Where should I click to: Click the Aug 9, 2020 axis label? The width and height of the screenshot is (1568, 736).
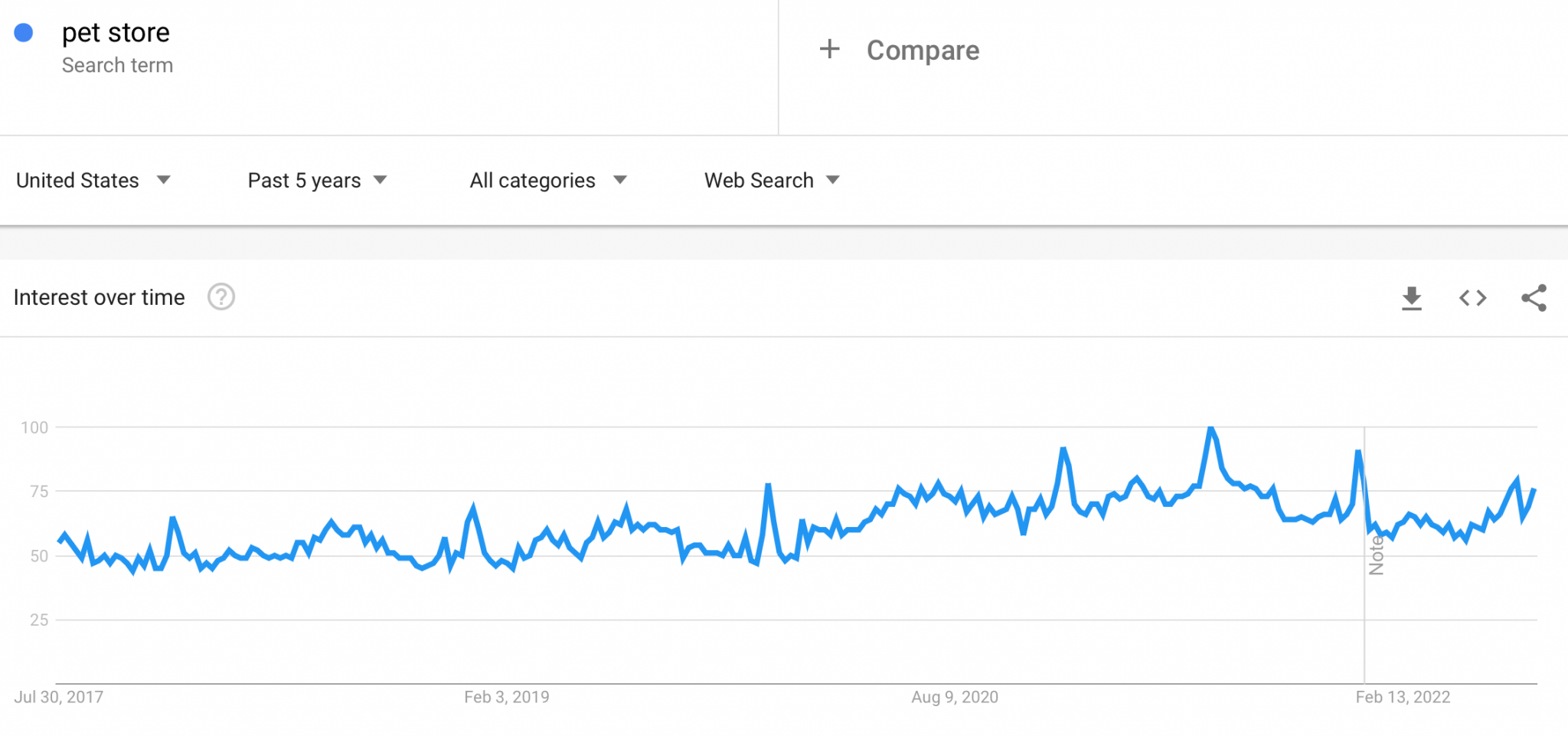[954, 697]
